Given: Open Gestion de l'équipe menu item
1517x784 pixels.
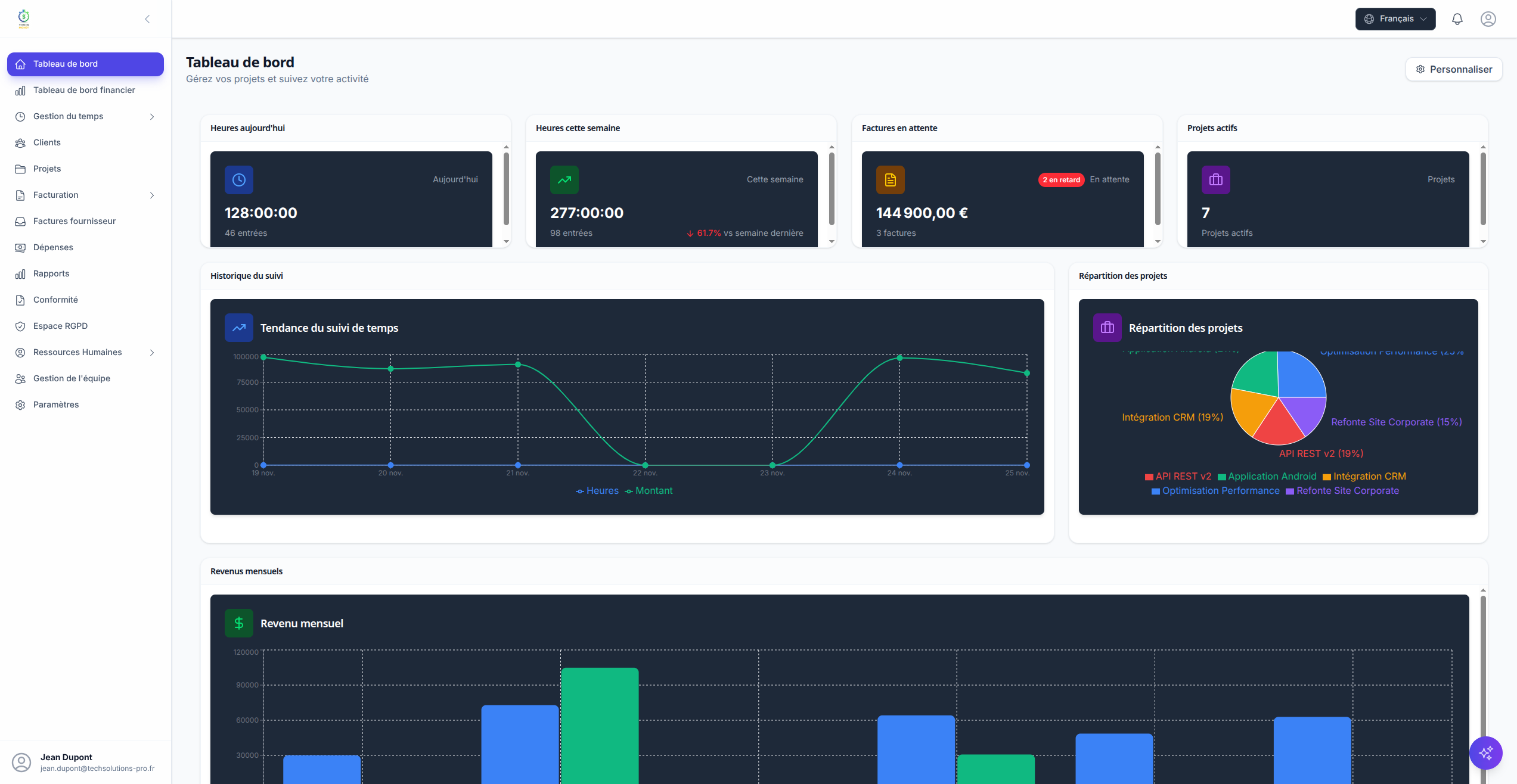Looking at the screenshot, I should click(x=72, y=378).
